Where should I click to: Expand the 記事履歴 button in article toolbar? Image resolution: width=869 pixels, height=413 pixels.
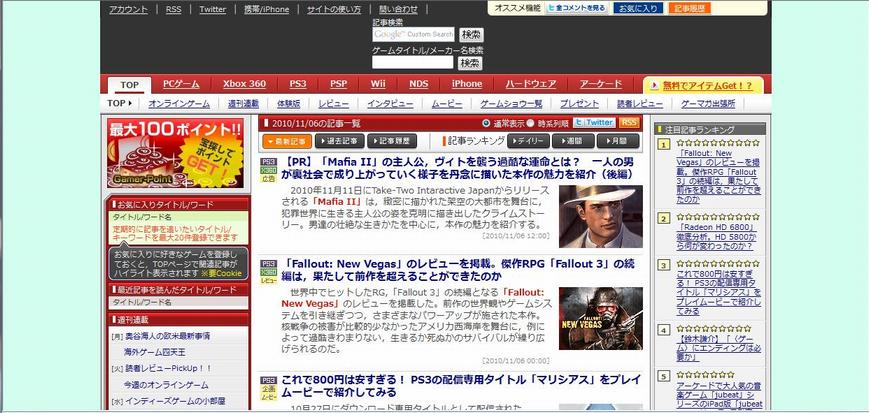[x=392, y=141]
